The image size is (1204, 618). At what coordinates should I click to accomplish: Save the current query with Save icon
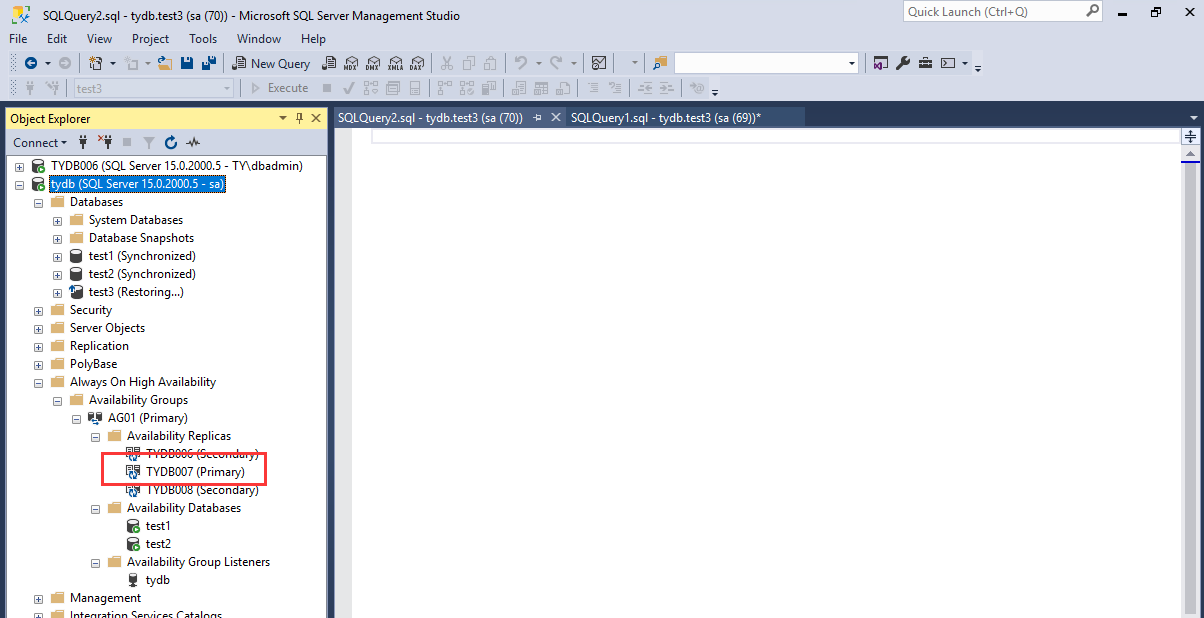(x=187, y=63)
